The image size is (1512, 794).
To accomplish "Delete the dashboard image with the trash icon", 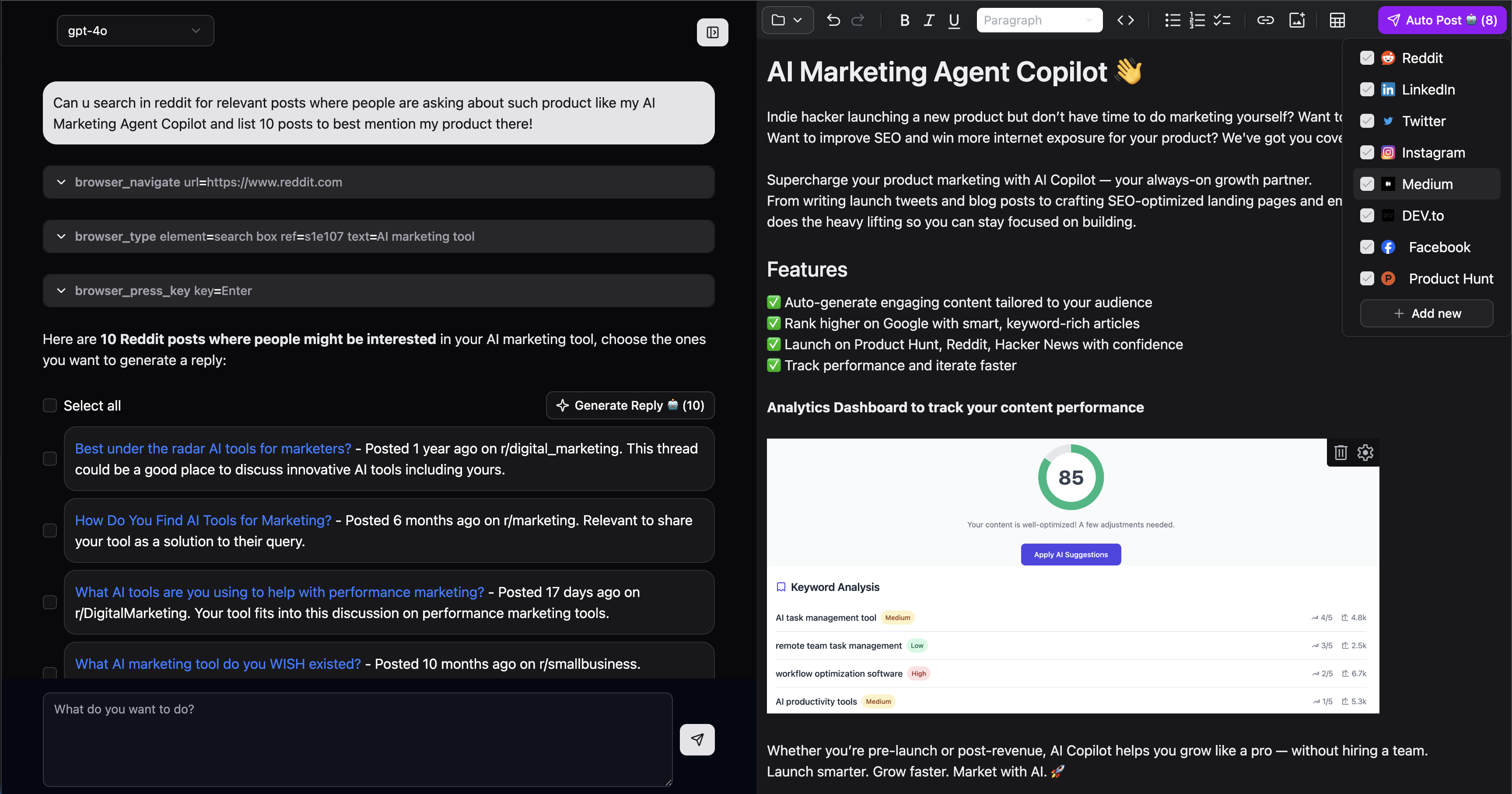I will [x=1340, y=452].
